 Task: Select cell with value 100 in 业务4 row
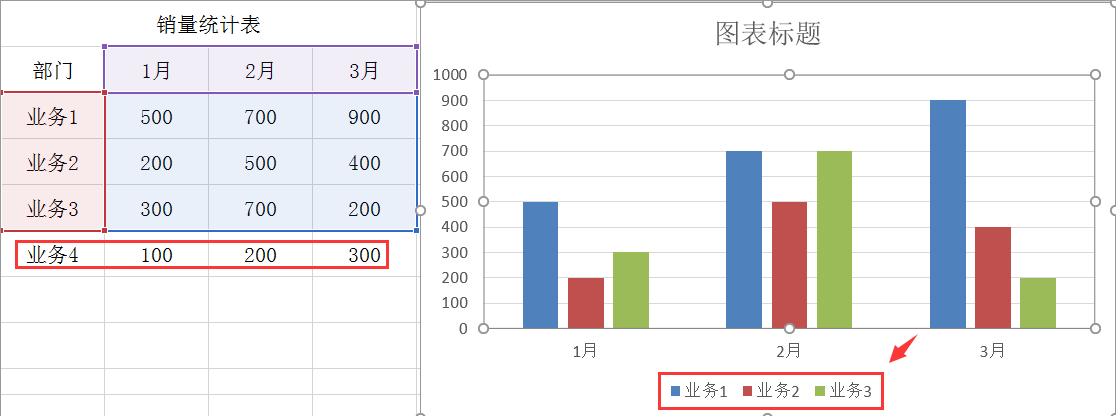157,254
